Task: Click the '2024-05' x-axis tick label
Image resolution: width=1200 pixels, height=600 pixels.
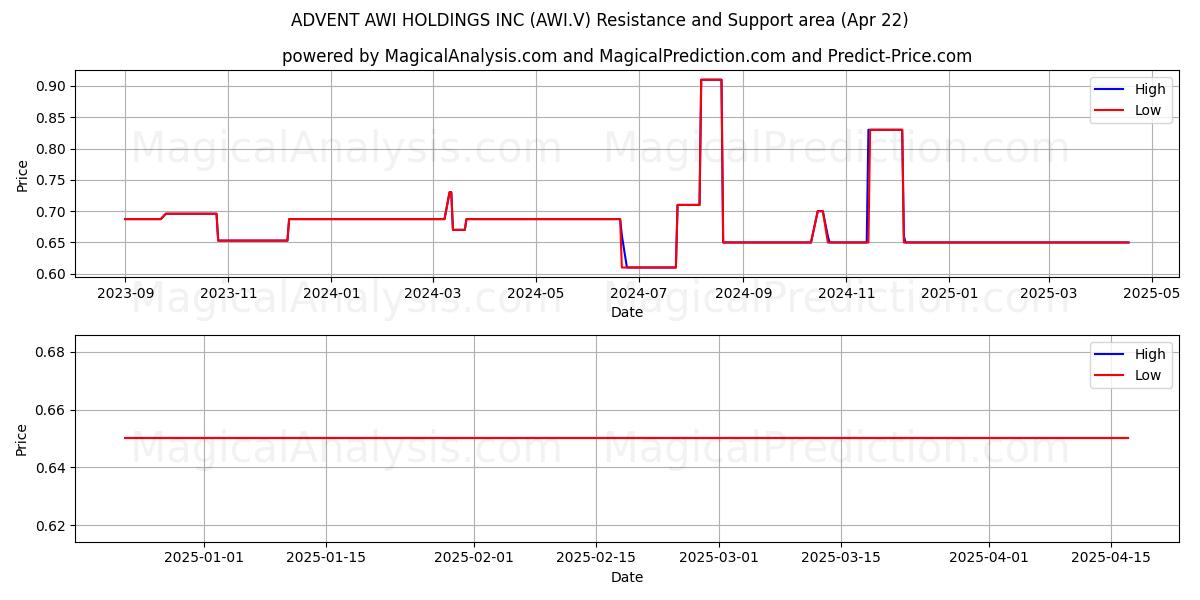Action: tap(535, 293)
